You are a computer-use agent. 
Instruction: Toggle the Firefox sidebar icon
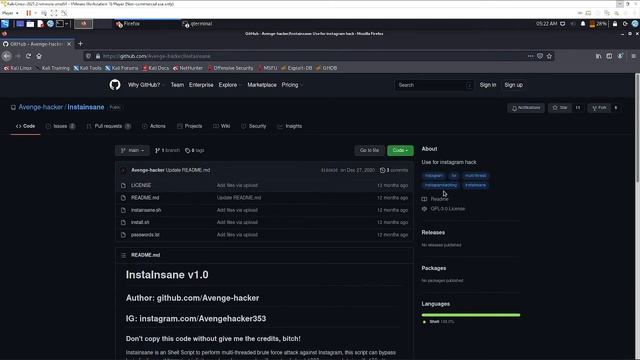click(x=609, y=56)
